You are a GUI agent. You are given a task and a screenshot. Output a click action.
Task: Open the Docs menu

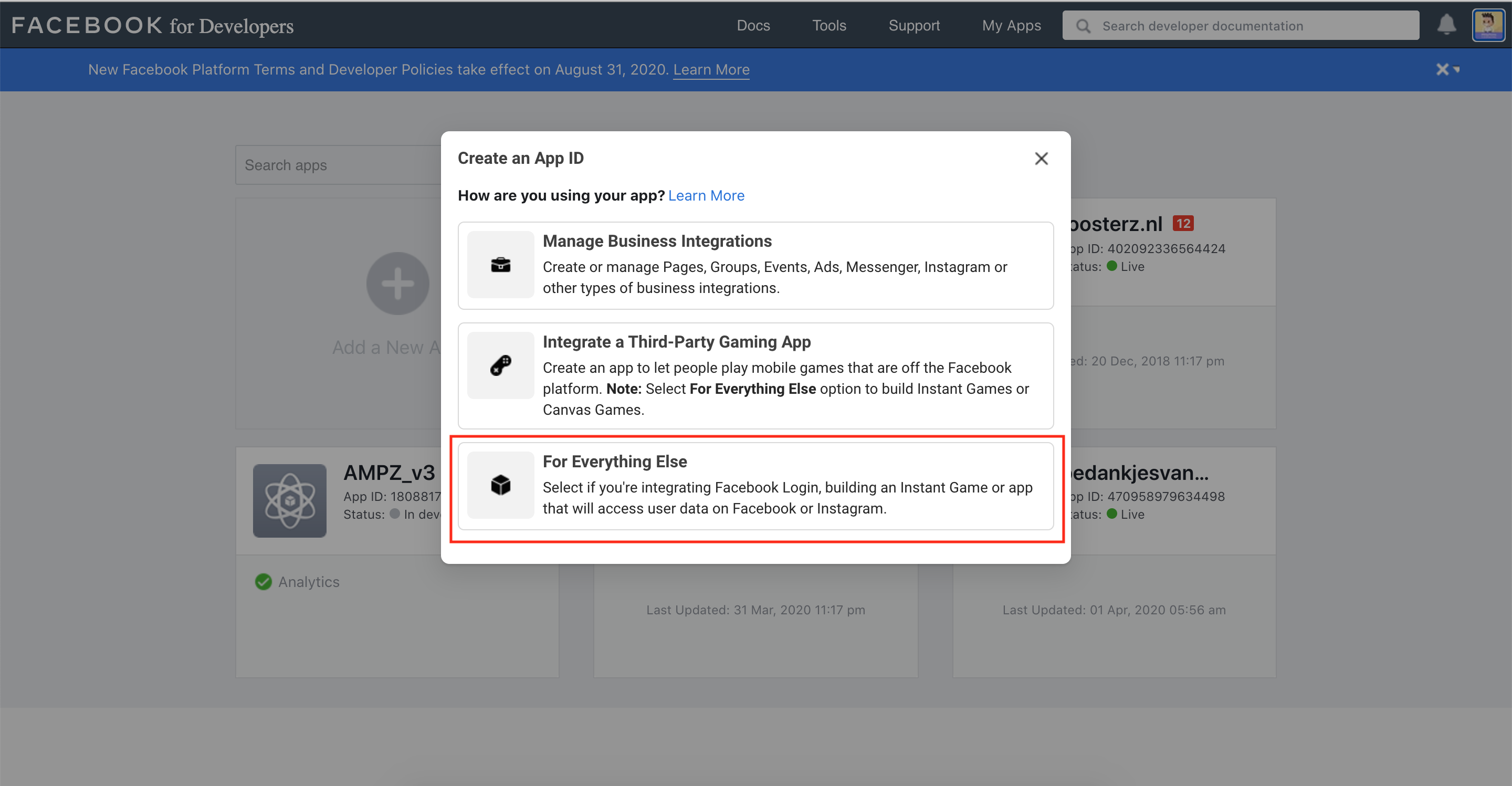click(x=753, y=25)
